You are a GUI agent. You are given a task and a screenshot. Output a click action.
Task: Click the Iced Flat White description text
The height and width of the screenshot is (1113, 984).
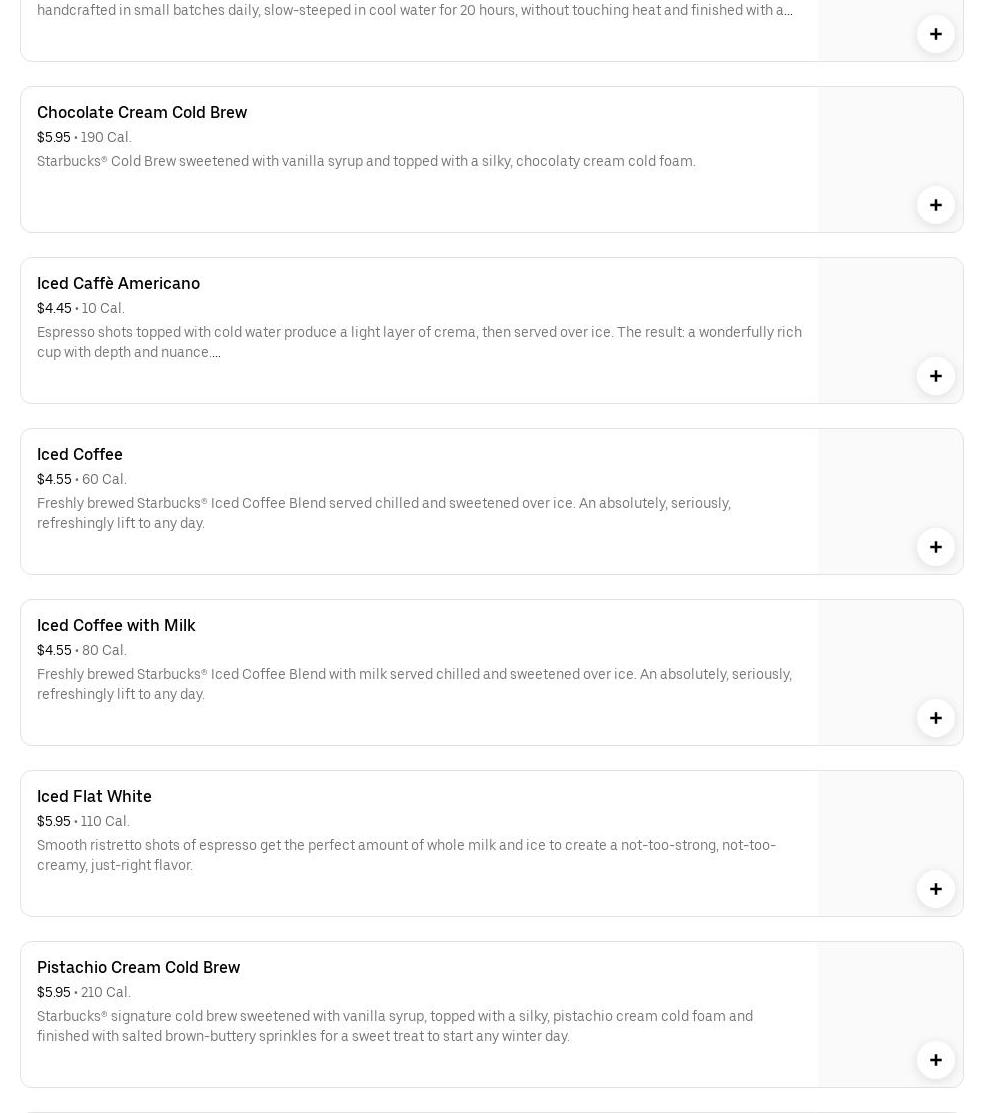[x=406, y=855]
